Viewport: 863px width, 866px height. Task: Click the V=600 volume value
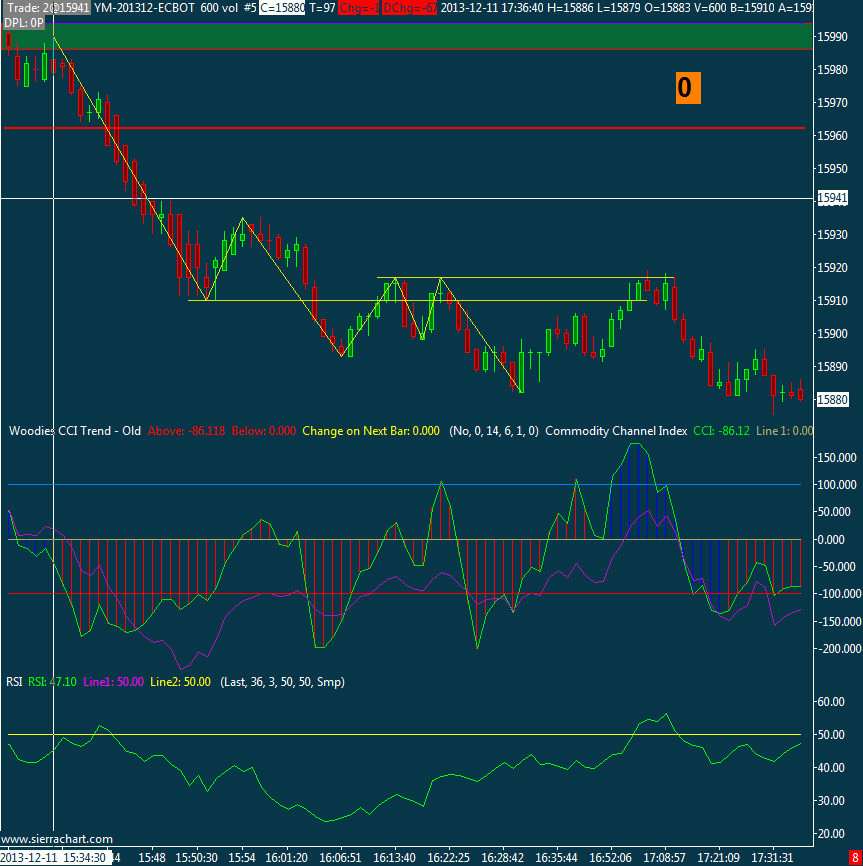(x=710, y=8)
